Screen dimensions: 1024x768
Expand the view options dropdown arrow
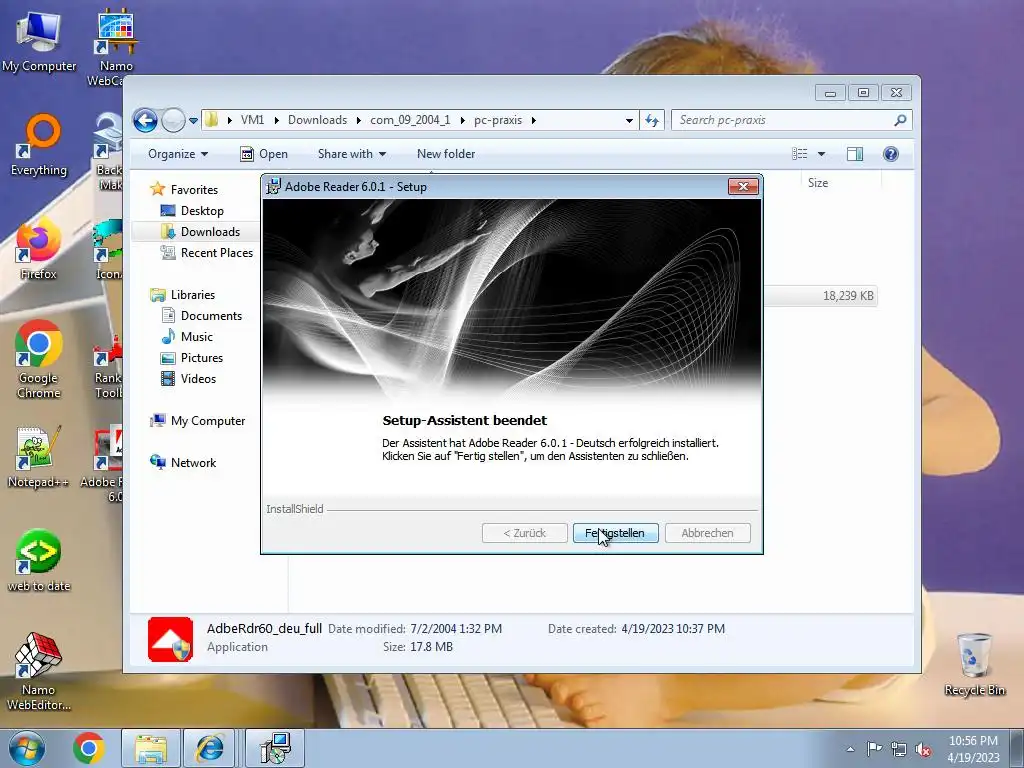click(x=822, y=154)
